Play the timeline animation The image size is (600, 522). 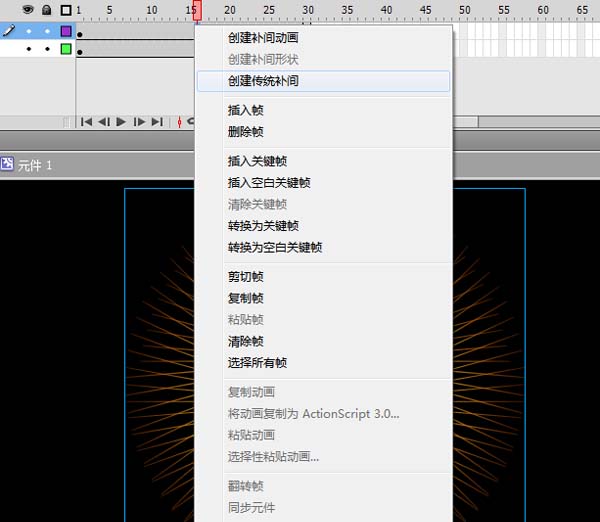coord(121,122)
